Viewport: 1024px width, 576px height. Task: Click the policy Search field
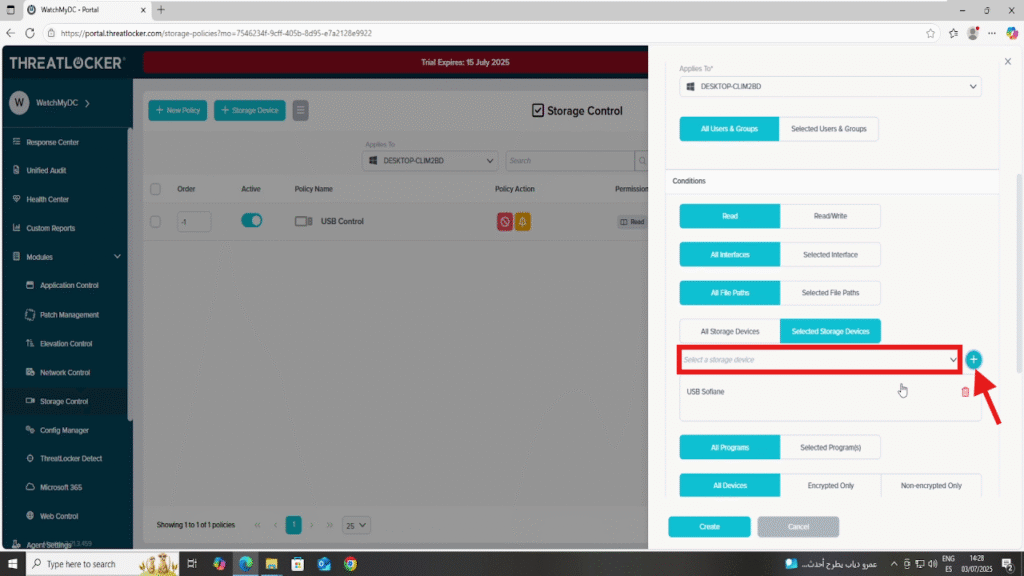(x=569, y=161)
